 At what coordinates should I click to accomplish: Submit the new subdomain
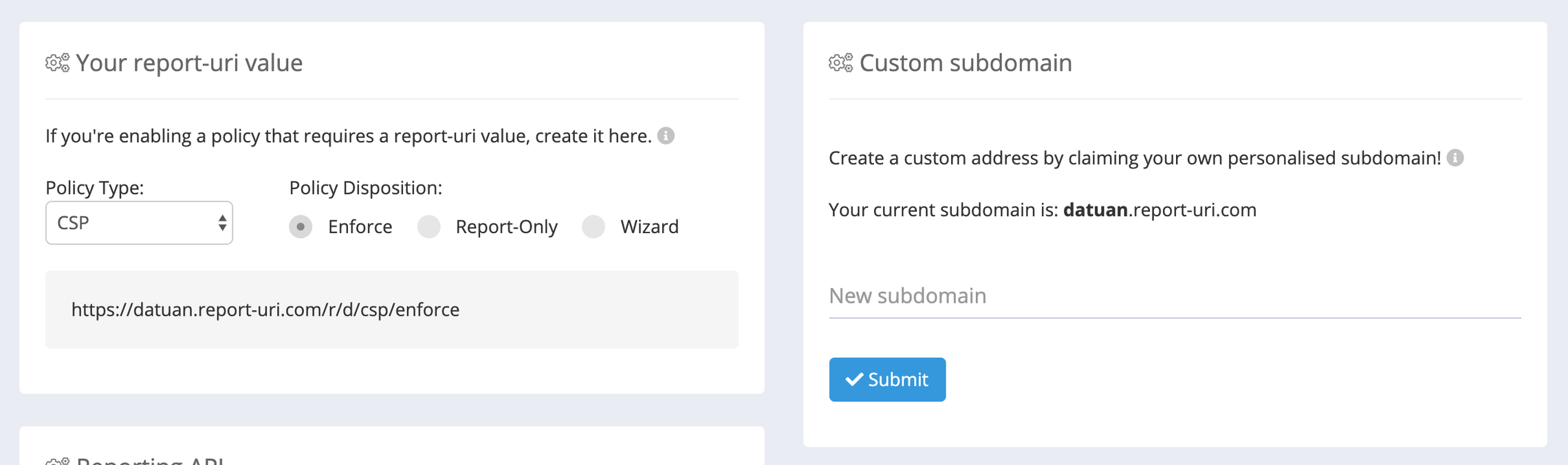pyautogui.click(x=887, y=379)
